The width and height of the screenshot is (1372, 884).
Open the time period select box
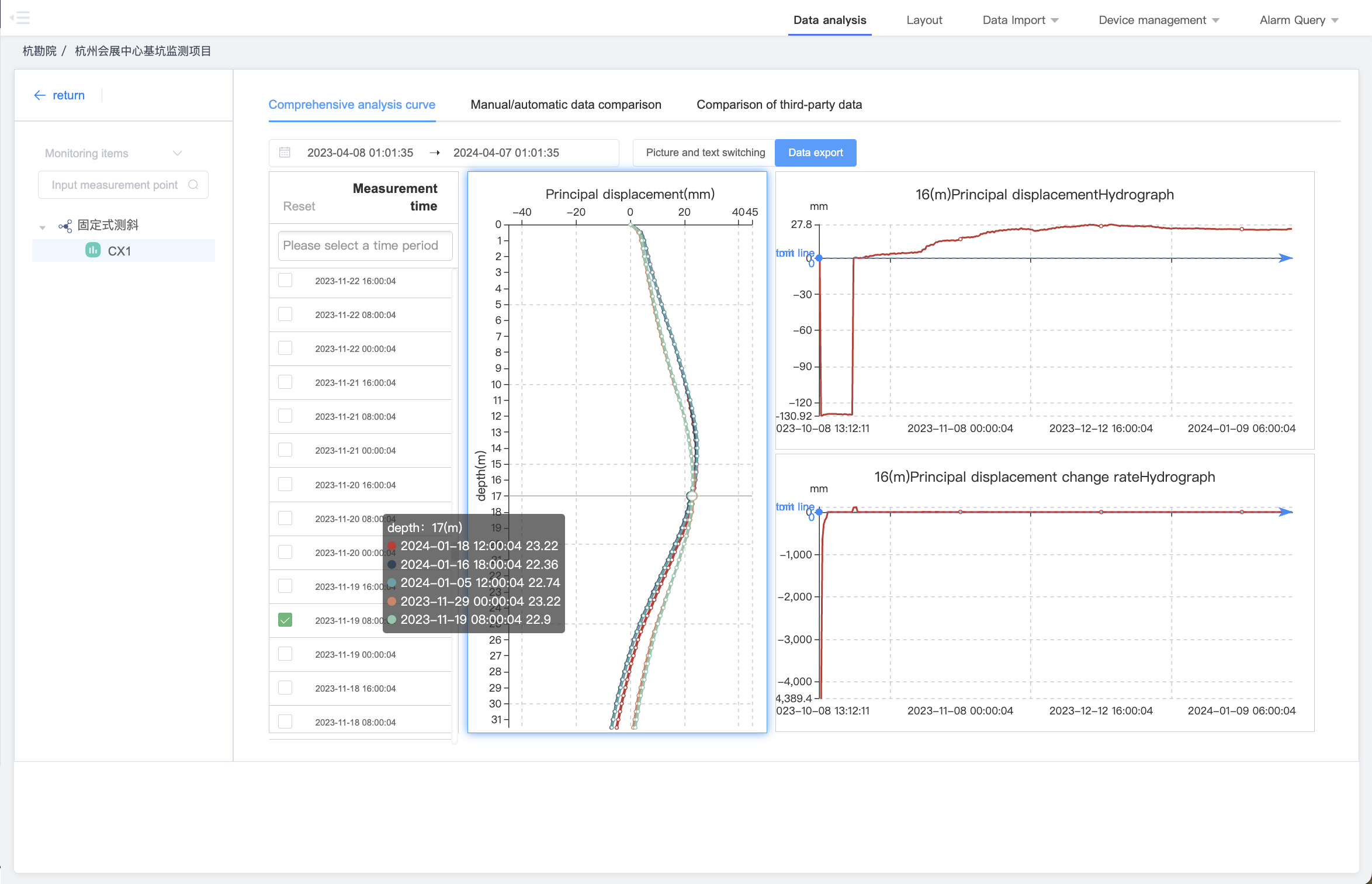(365, 246)
